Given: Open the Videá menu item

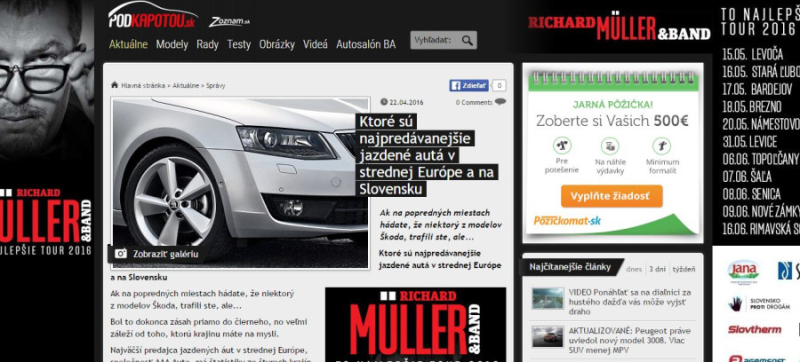Looking at the screenshot, I should 315,44.
